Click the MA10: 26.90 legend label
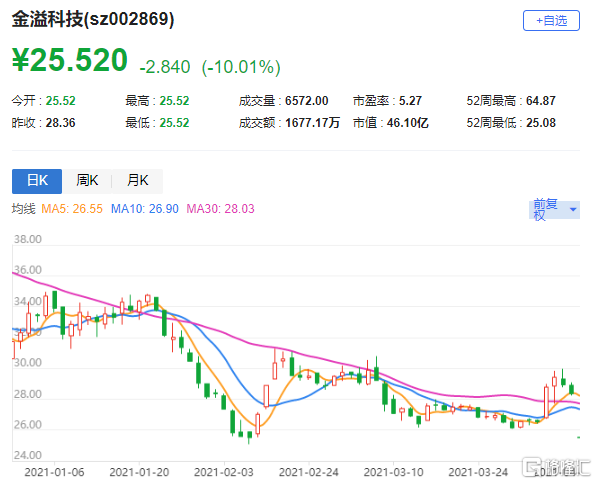Screen dimensions: 597x484 (145, 209)
